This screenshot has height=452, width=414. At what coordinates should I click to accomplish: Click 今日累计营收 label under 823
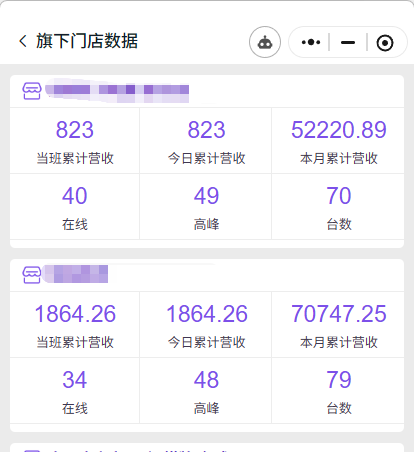(207, 158)
